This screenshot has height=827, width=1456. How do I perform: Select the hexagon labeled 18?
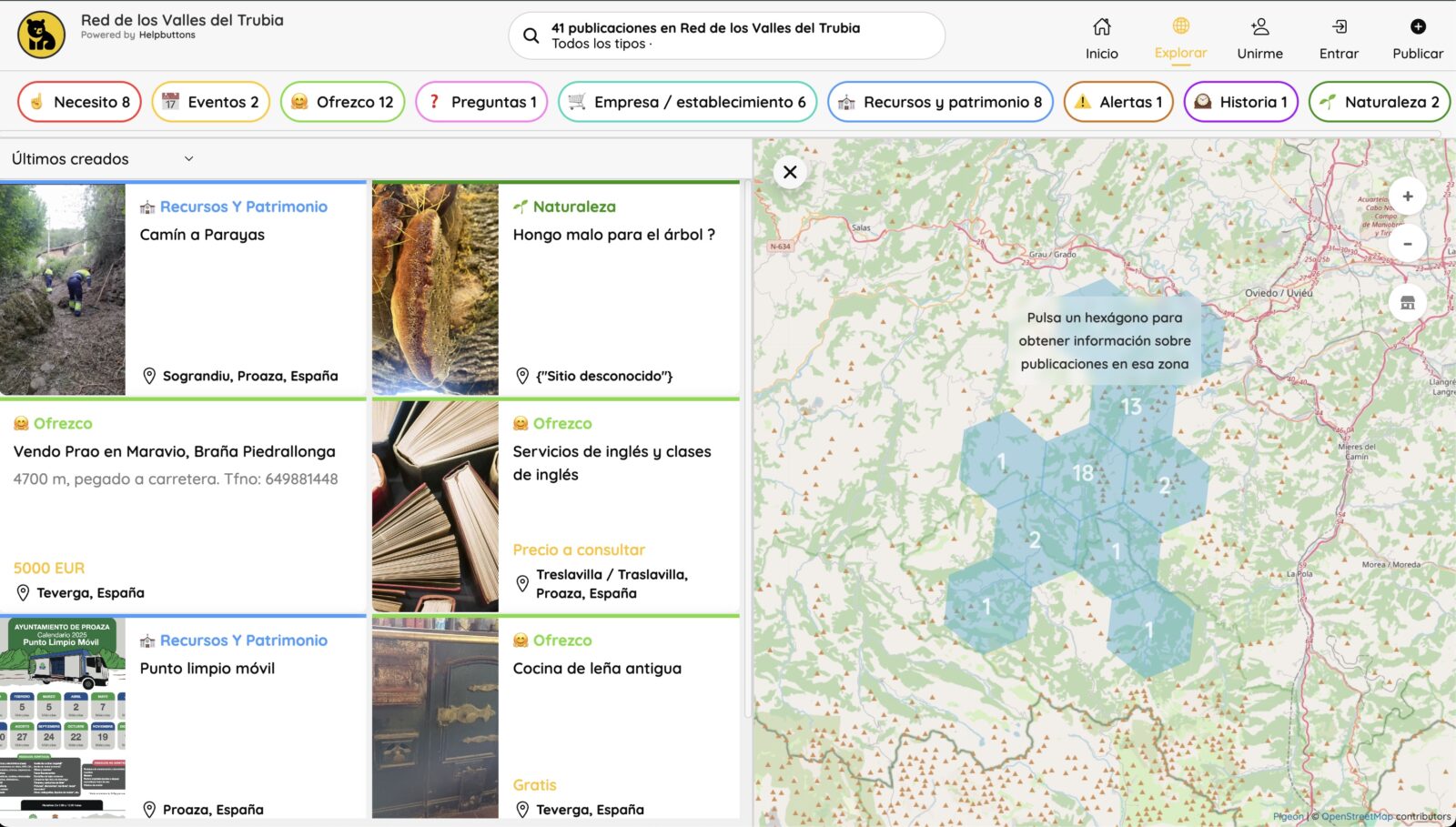[x=1083, y=473]
